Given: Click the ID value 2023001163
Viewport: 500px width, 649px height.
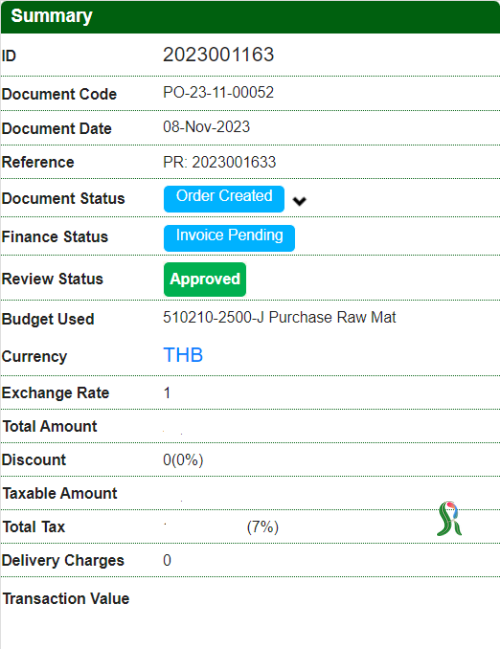Looking at the screenshot, I should click(x=219, y=55).
